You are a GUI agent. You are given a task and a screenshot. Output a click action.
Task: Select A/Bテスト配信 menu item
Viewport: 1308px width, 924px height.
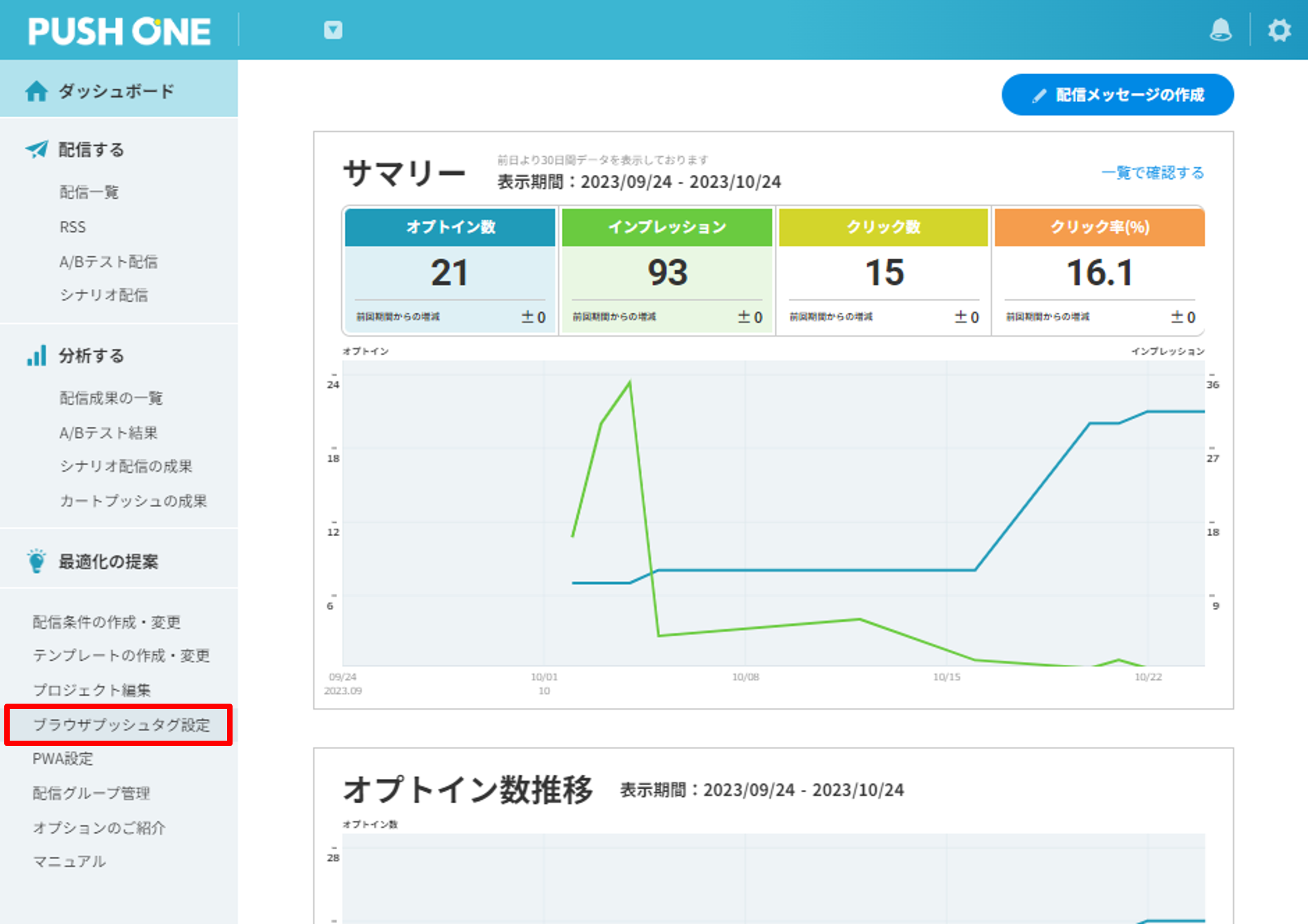109,262
